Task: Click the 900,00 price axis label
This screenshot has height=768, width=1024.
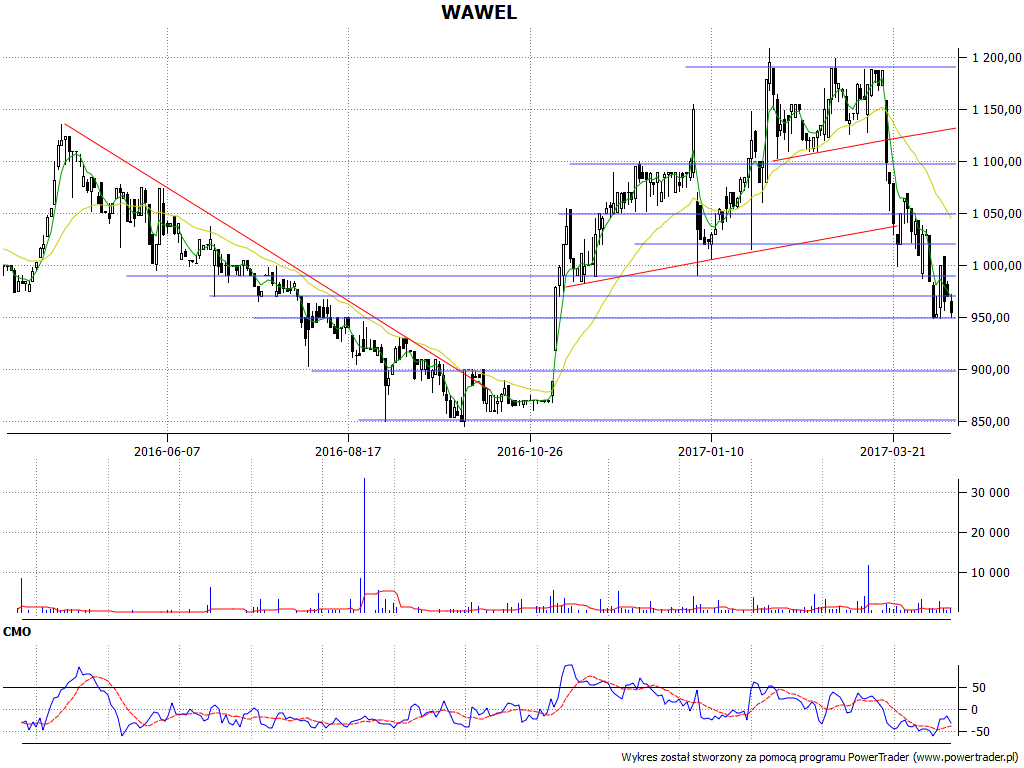Action: tap(991, 370)
